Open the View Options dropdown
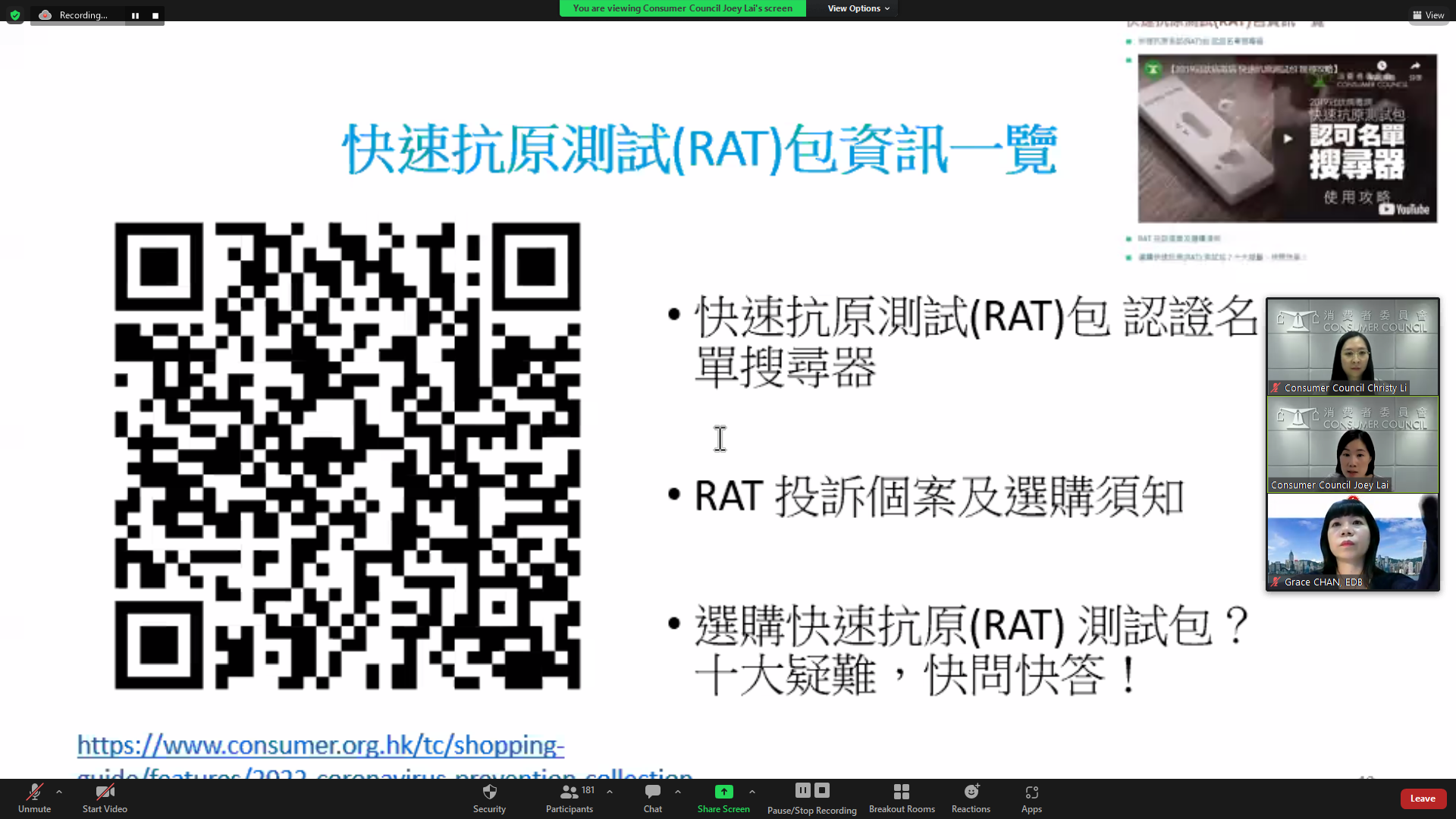 coord(858,8)
